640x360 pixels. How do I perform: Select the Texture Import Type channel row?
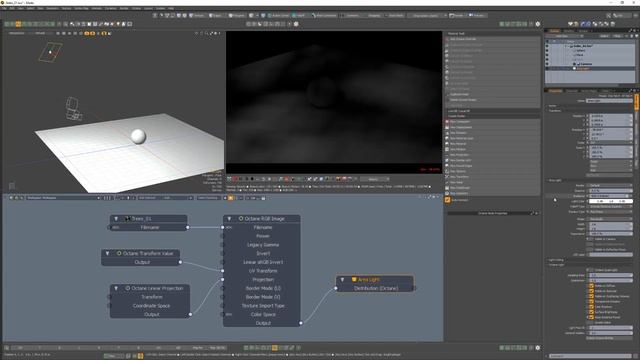click(263, 306)
